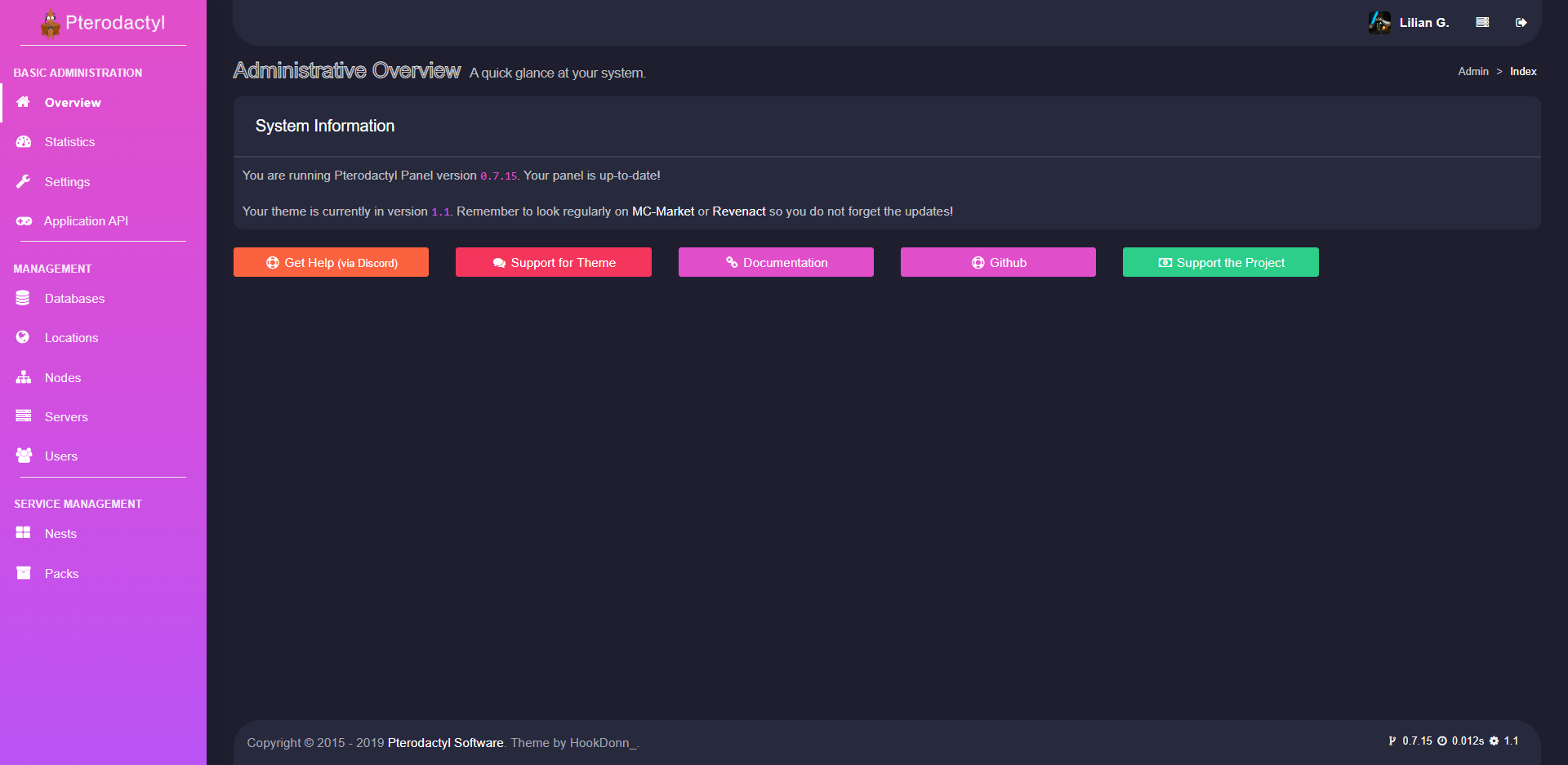Click the Statistics gauge icon in sidebar
1568x765 pixels.
24,142
